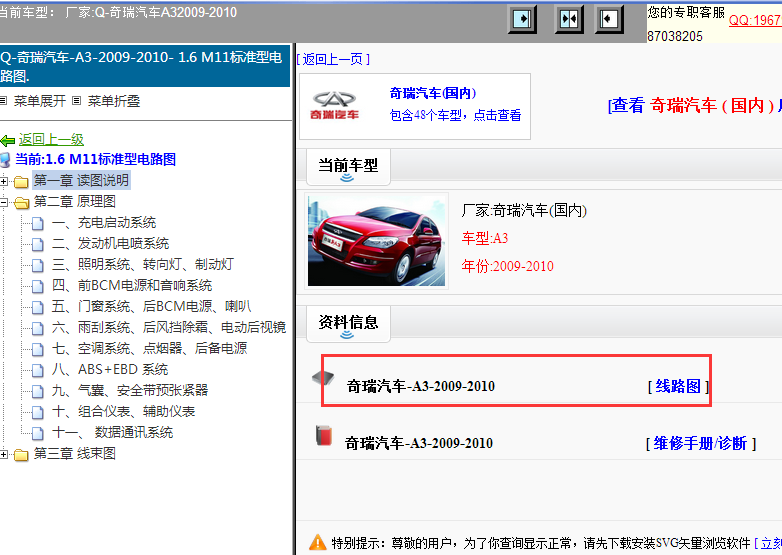Click the customer service number 87038205

[675, 36]
